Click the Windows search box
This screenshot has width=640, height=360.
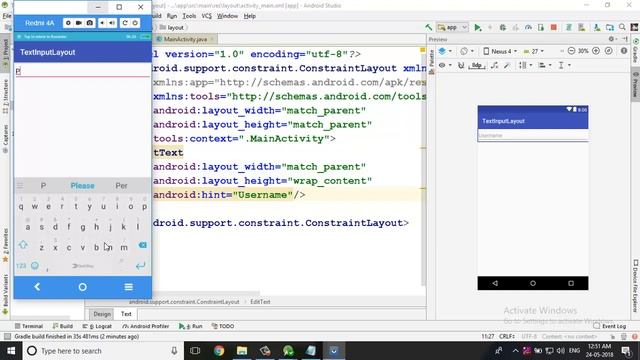102,351
